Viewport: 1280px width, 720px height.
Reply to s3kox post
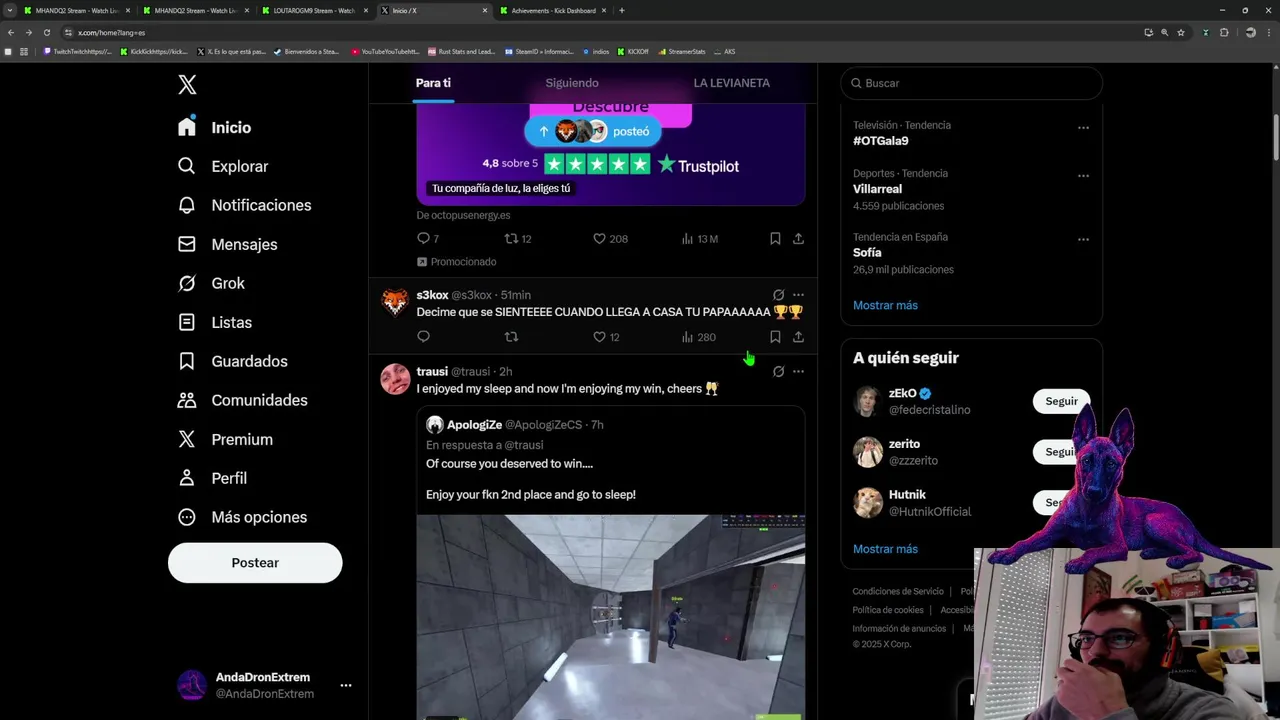click(x=423, y=337)
